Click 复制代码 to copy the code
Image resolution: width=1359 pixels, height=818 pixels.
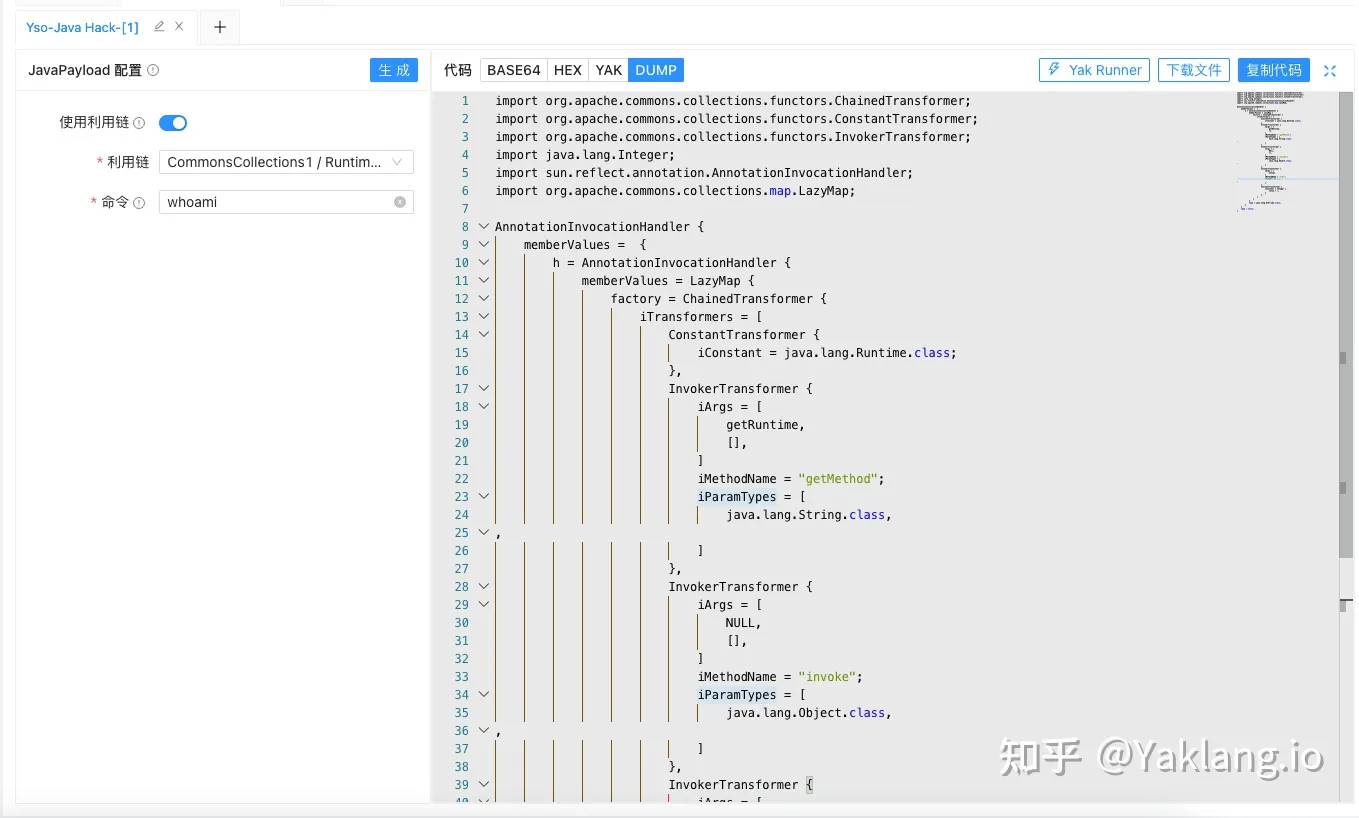pos(1274,70)
